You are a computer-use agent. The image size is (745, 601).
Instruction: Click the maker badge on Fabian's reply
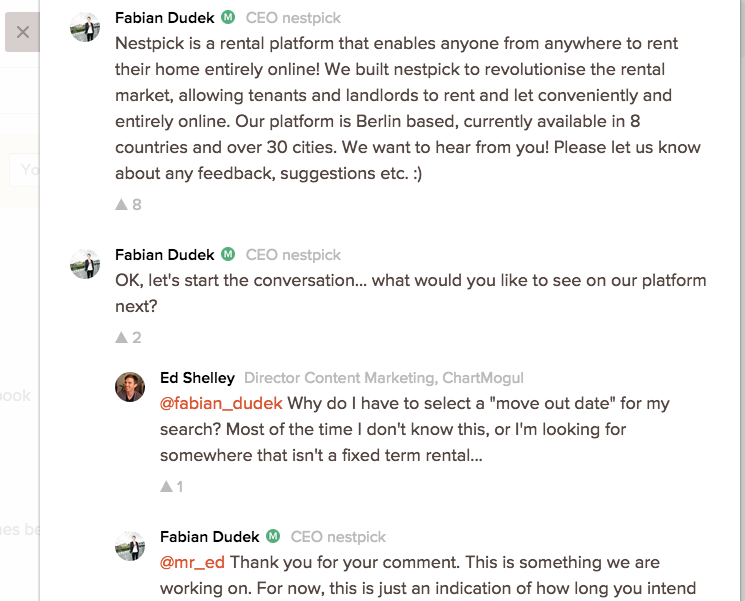(x=273, y=537)
